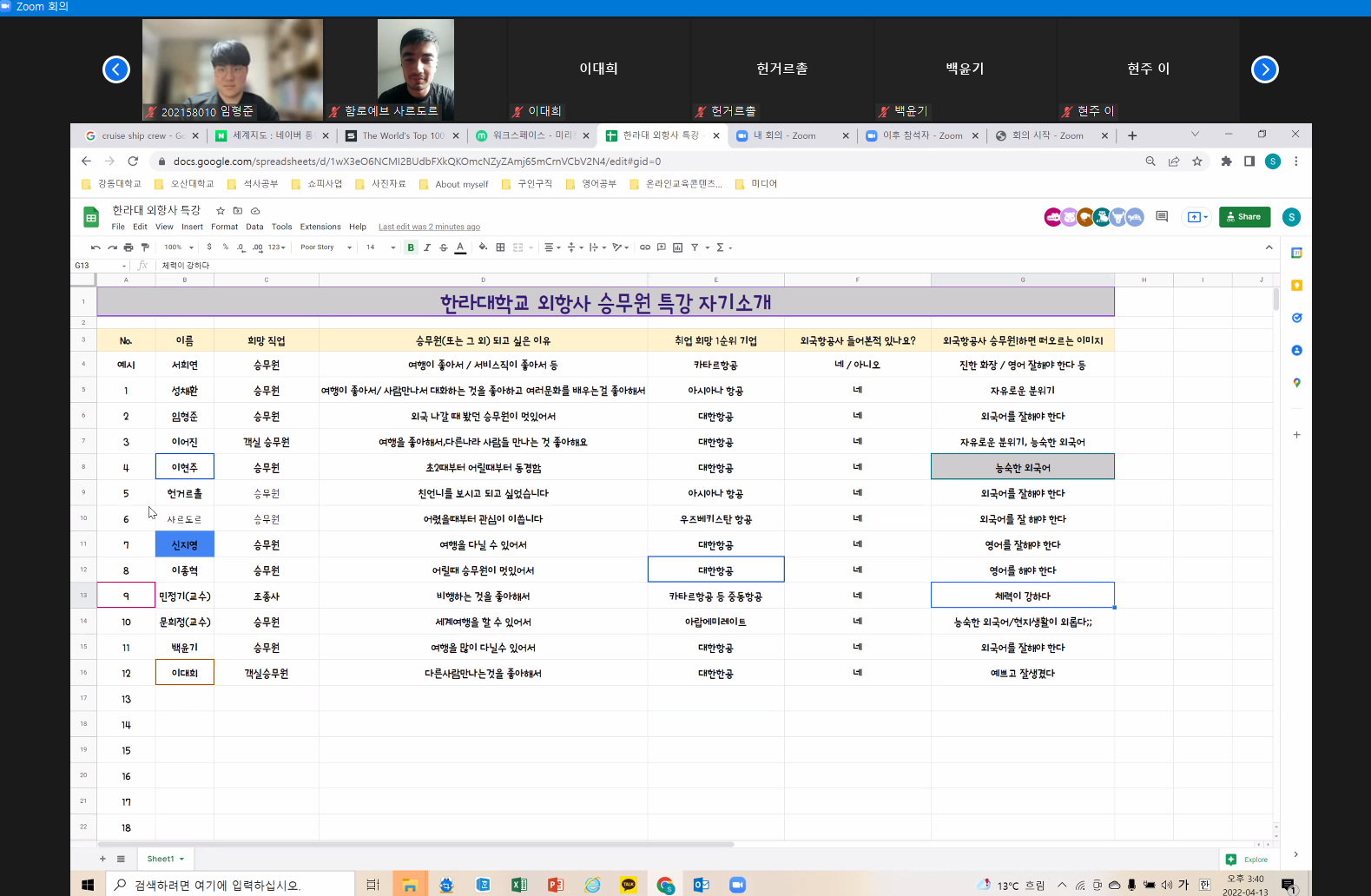This screenshot has height=896, width=1371.
Task: Collapse the menus with hide arrow
Action: [1269, 247]
